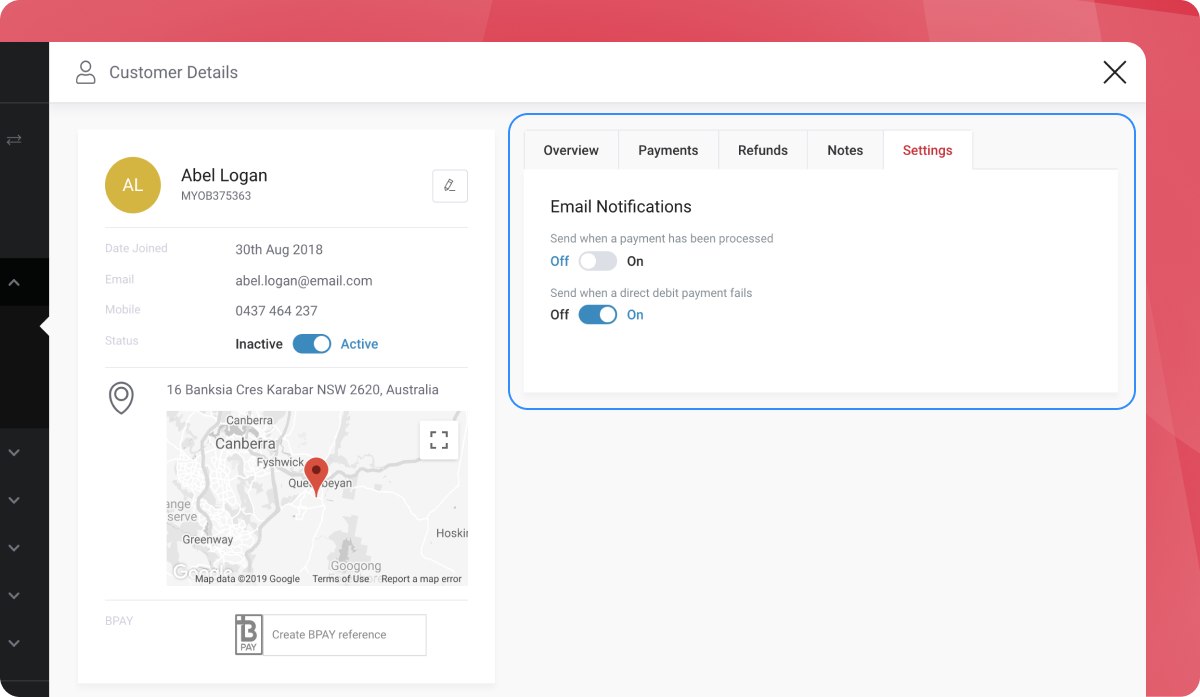
Task: Click the Customer Details title text
Action: coord(174,72)
